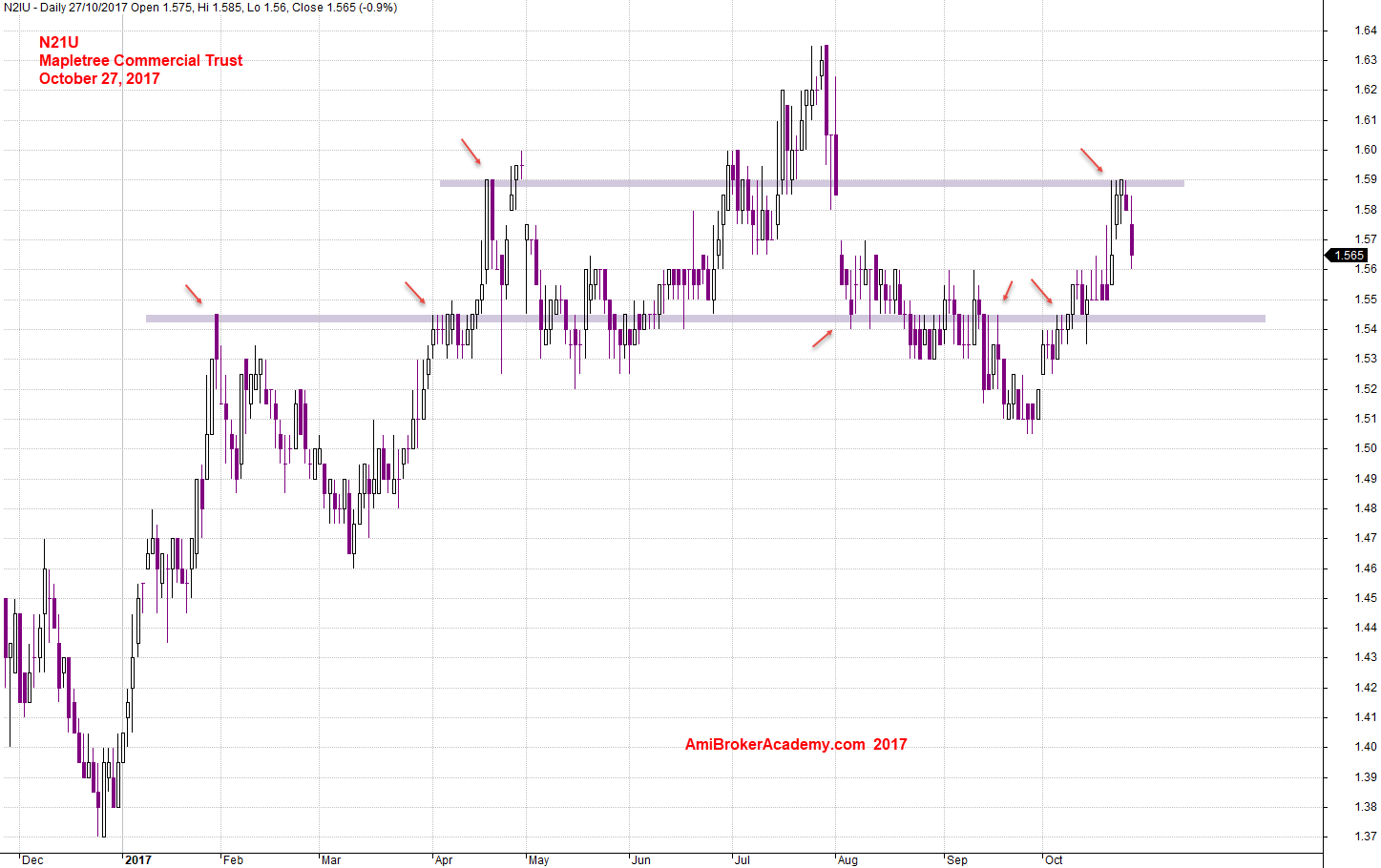Click the 1.44 price axis label
Image resolution: width=1381 pixels, height=868 pixels.
coord(1366,628)
